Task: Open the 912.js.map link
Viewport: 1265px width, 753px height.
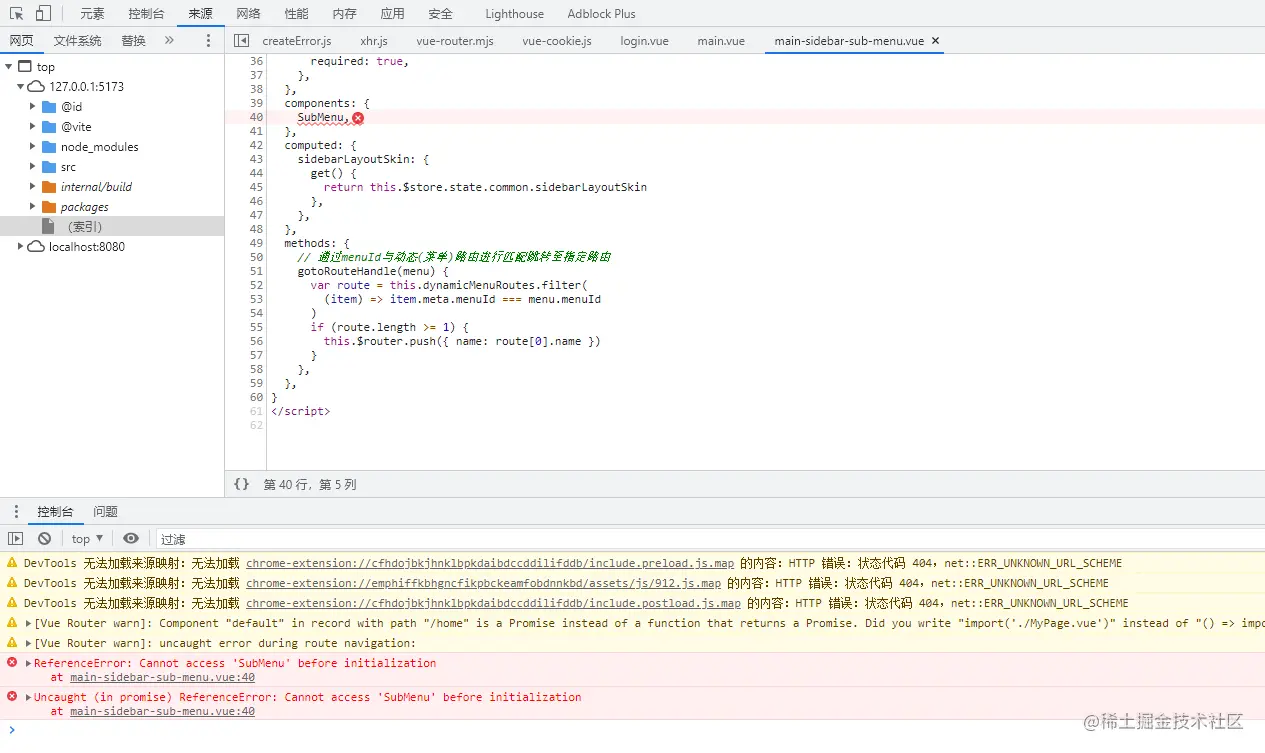Action: [483, 583]
